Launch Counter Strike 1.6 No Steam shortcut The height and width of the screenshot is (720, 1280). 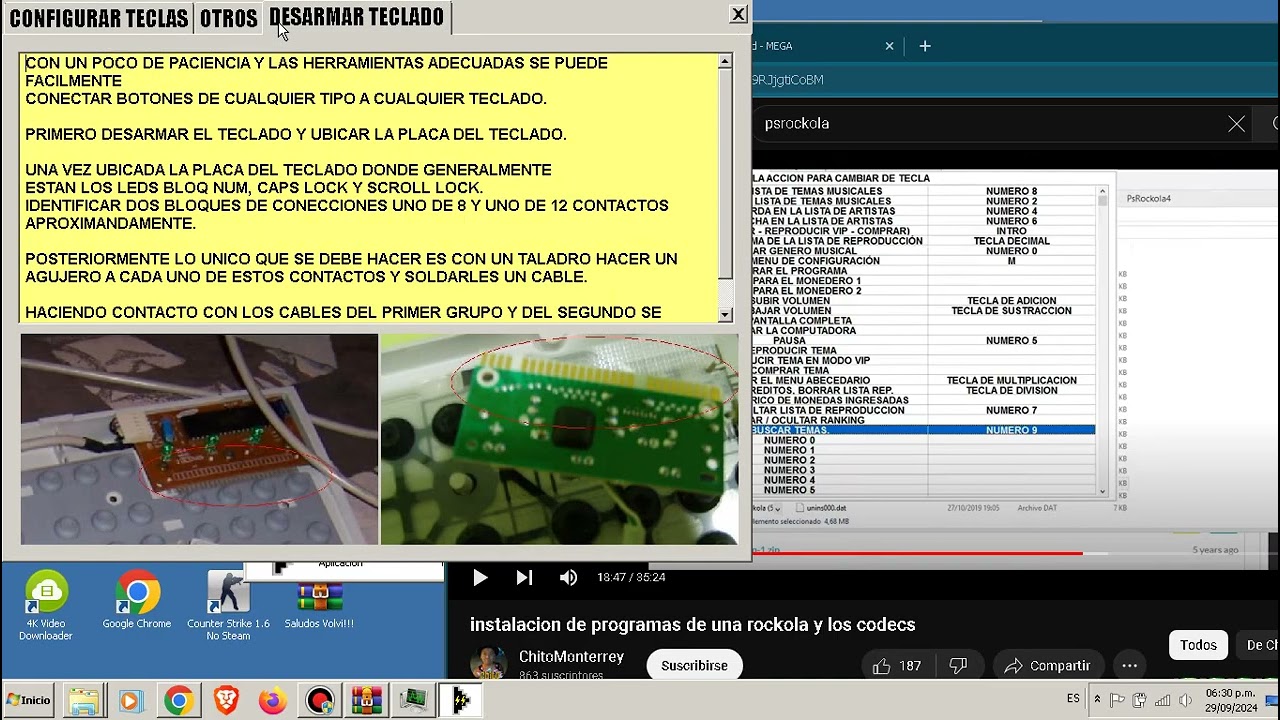(x=228, y=607)
